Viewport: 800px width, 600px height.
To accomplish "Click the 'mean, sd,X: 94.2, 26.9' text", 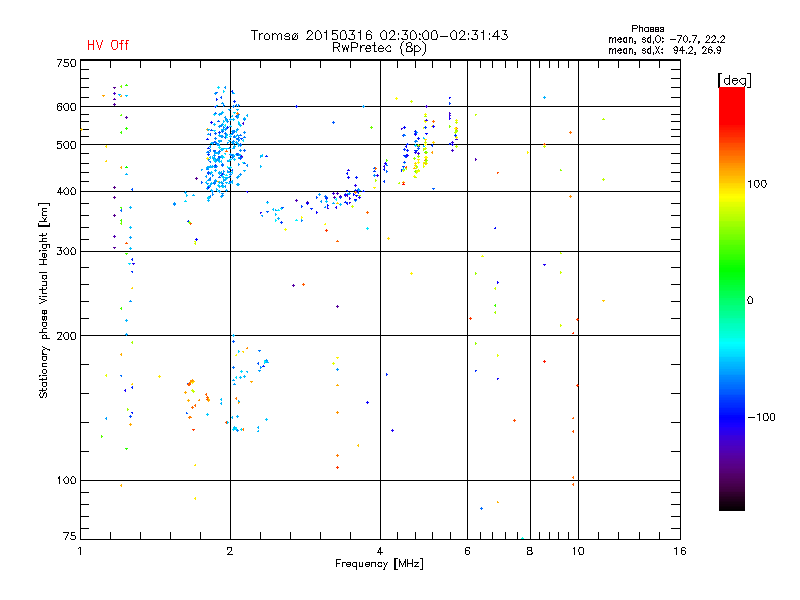I will 664,50.
